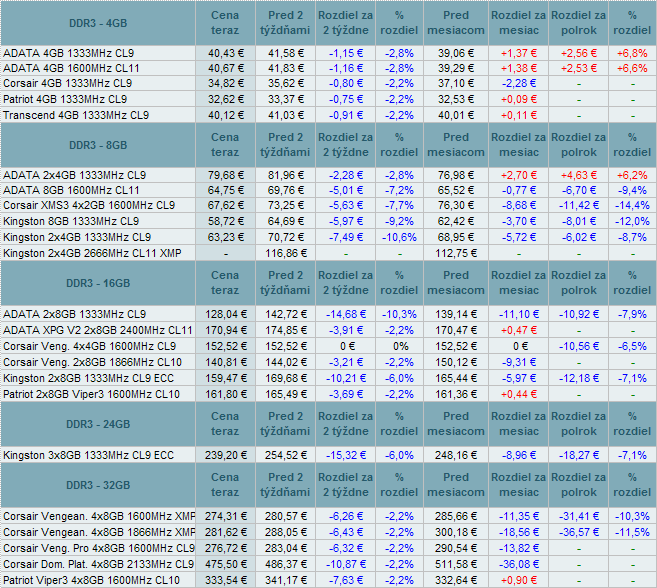The image size is (657, 588).
Task: Select the DDR3 - 32GB section header
Action: [98, 485]
